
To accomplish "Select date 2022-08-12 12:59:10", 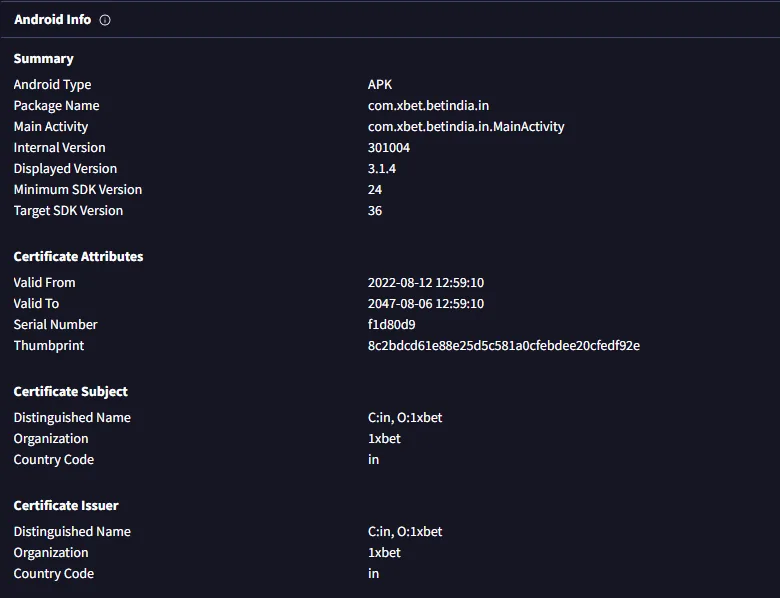I will coord(426,283).
